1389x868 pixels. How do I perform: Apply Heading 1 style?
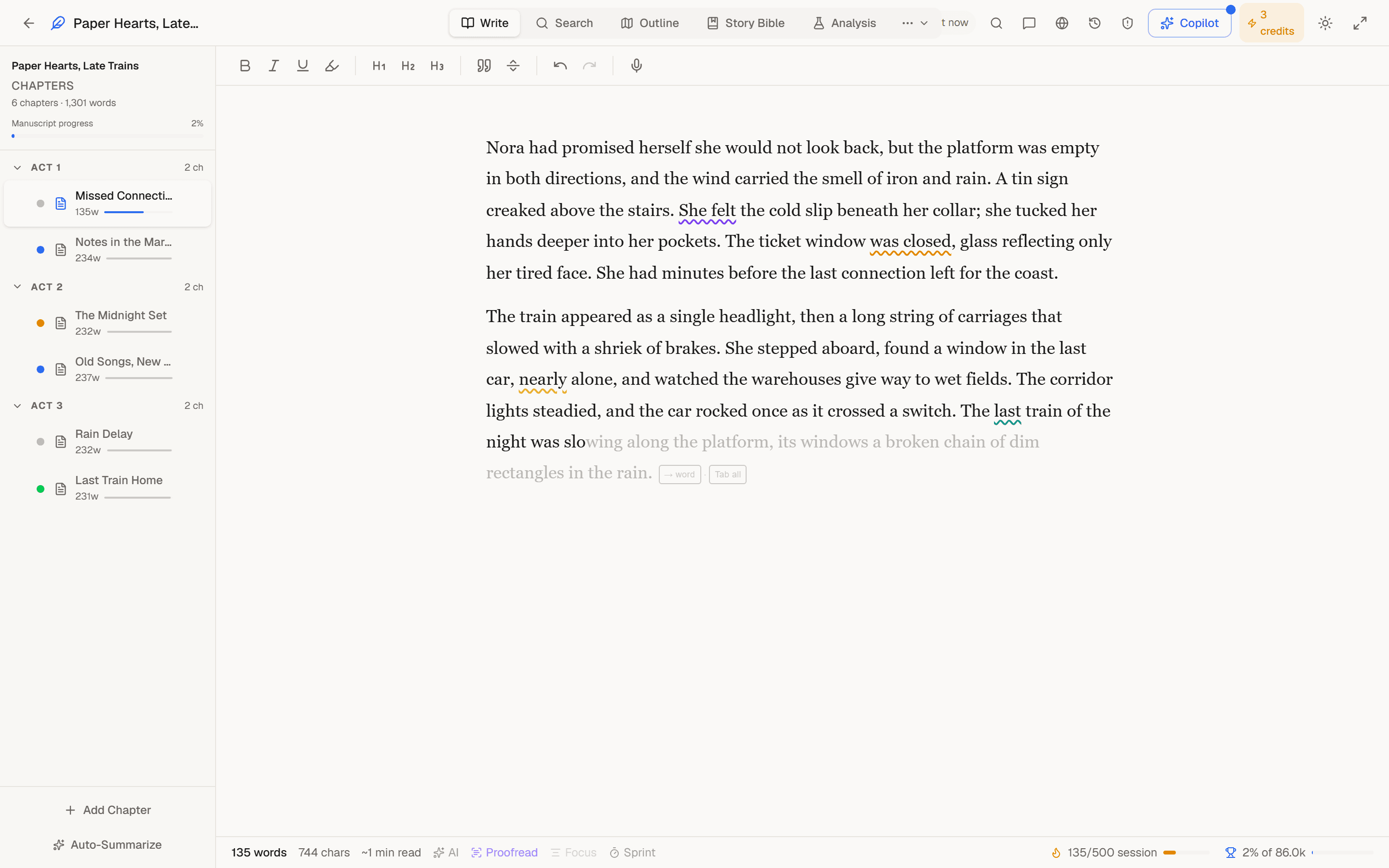379,66
